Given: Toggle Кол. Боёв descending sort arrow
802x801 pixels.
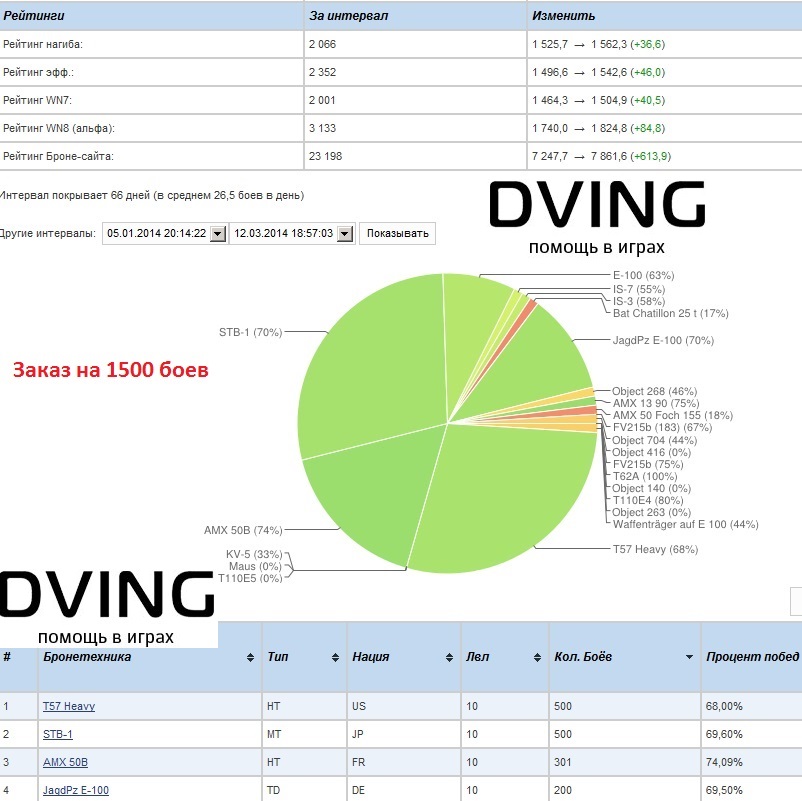Looking at the screenshot, I should 688,658.
